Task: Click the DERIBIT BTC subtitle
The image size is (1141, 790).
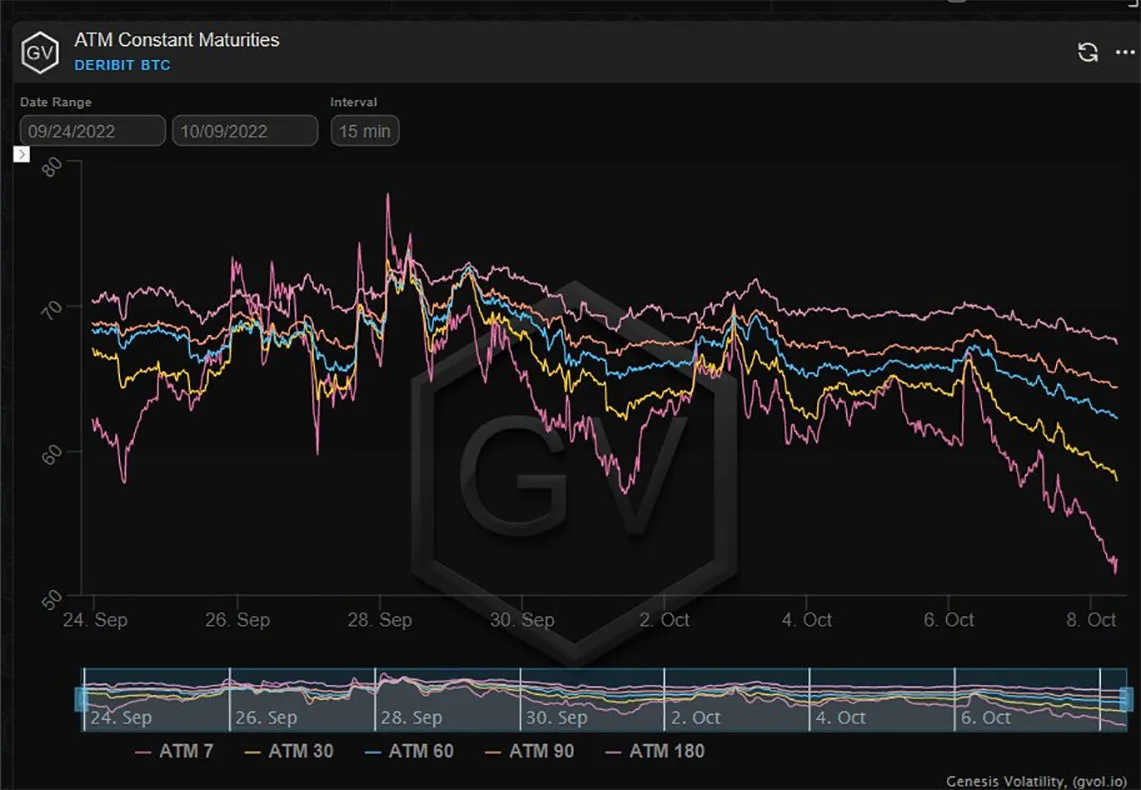Action: tap(122, 65)
